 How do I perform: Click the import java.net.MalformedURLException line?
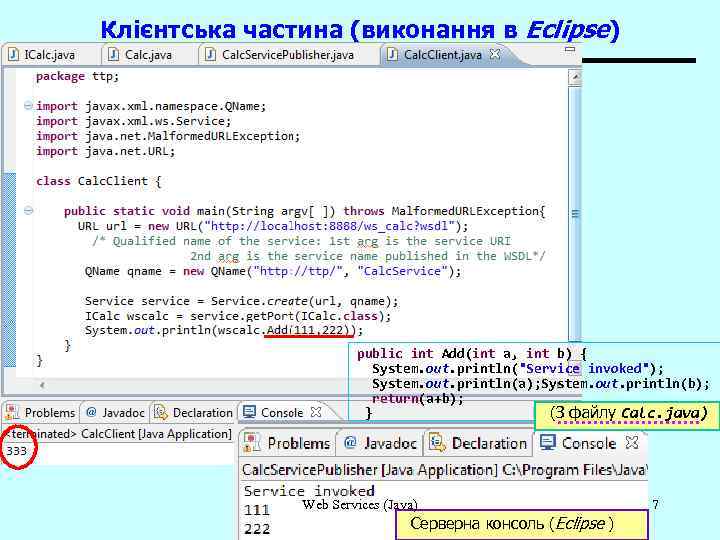(x=168, y=136)
